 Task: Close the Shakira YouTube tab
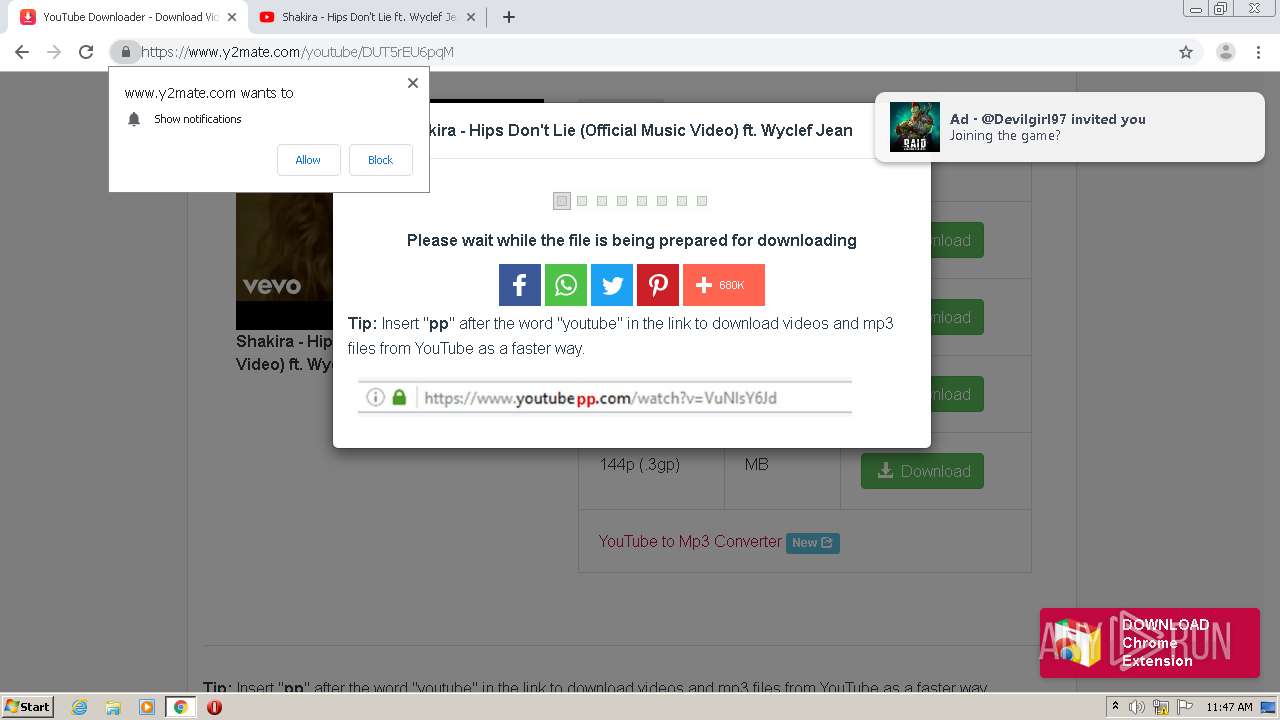click(470, 17)
